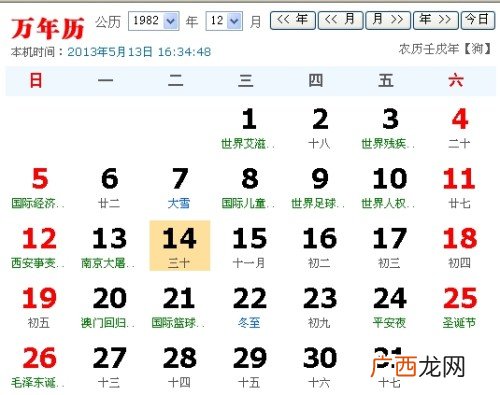
Task: Select highlighted date 14 三十
Action: coord(180,246)
